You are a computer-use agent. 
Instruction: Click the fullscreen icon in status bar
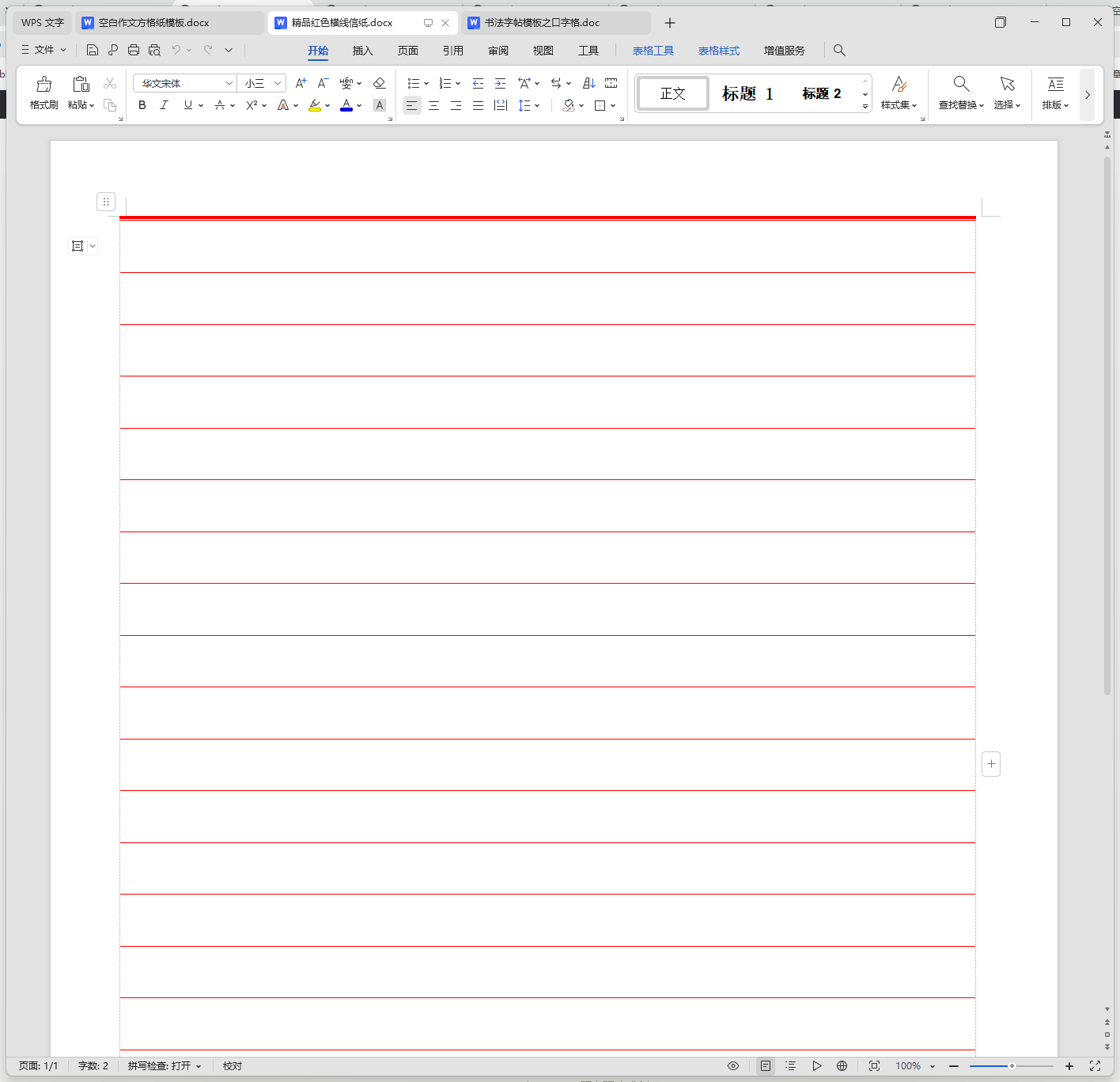(1095, 1066)
